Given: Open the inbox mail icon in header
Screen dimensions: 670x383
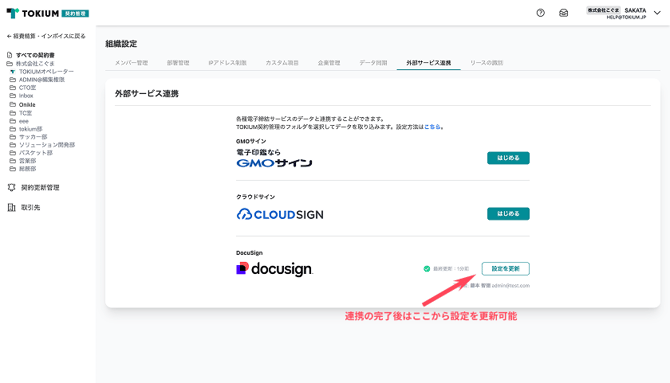Looking at the screenshot, I should tap(564, 13).
